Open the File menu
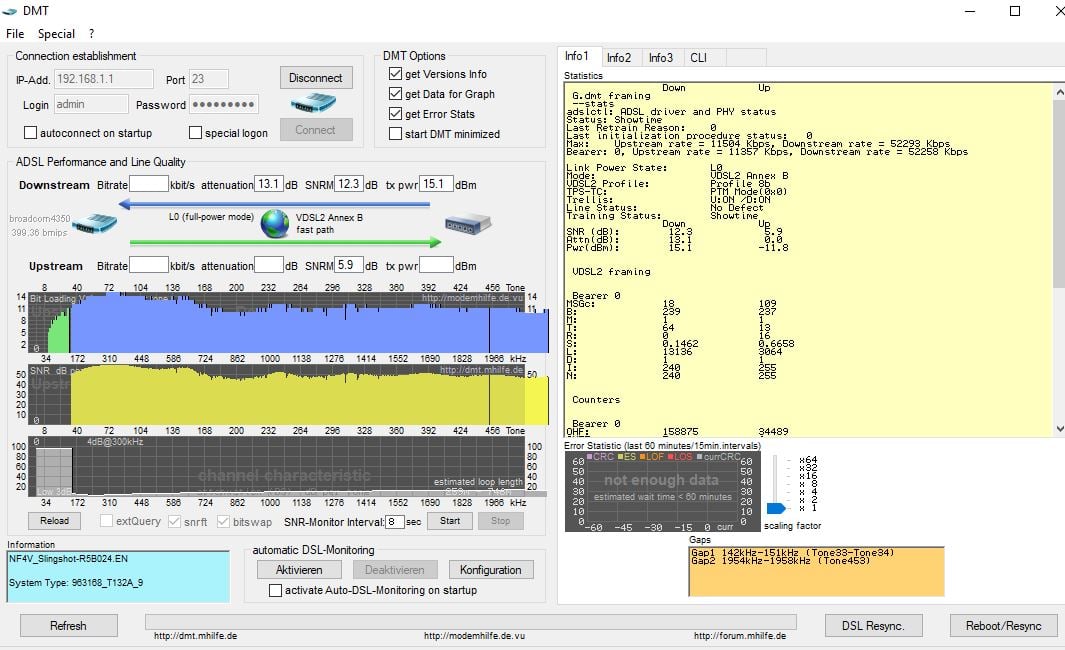1065x650 pixels. pyautogui.click(x=15, y=34)
